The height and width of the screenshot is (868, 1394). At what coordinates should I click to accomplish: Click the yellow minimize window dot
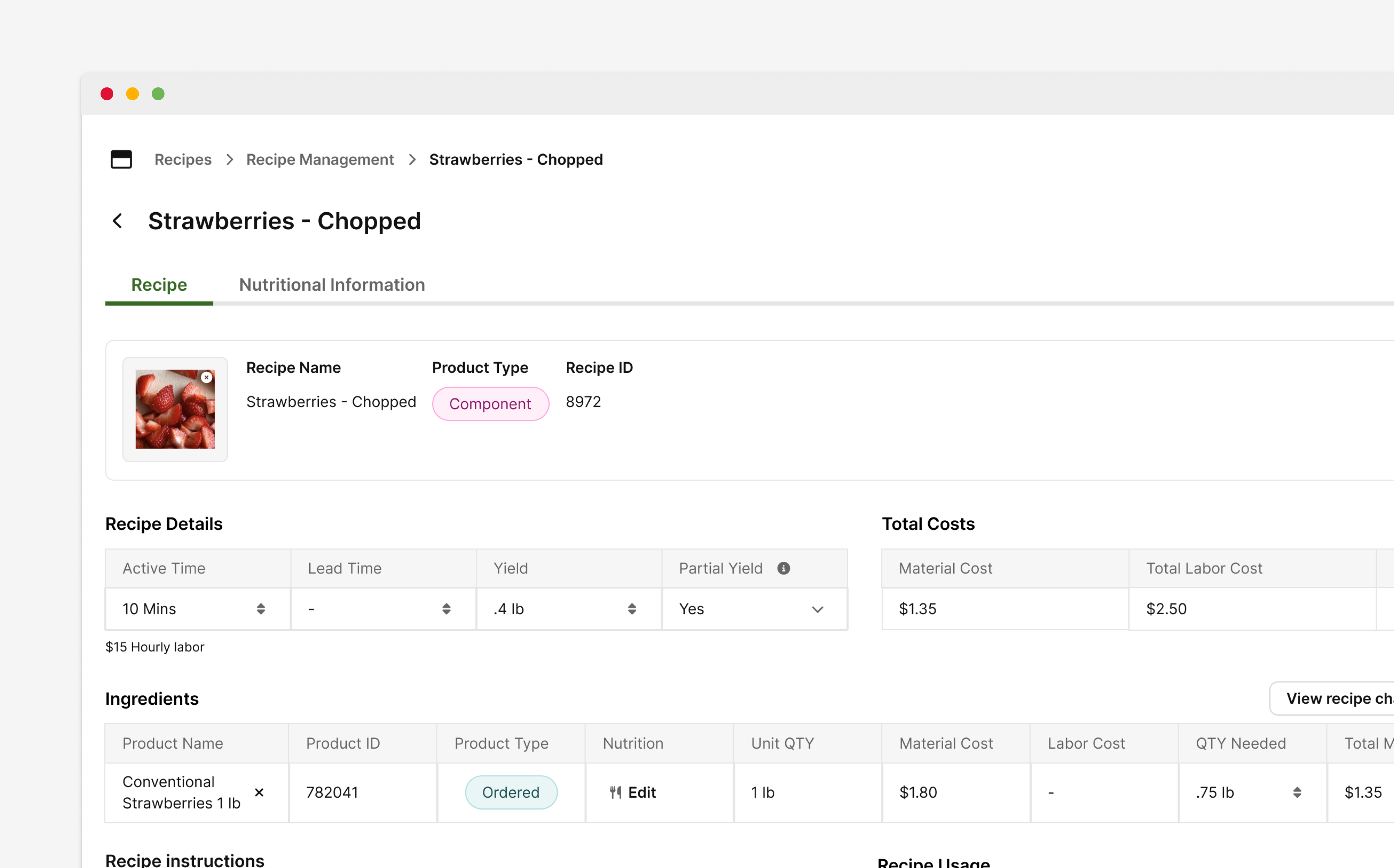(x=133, y=94)
